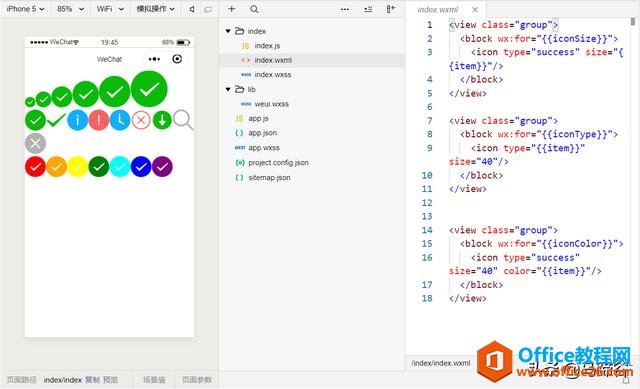This screenshot has height=389, width=640.
Task: Open sitemap.json in the file tree
Action: click(269, 178)
